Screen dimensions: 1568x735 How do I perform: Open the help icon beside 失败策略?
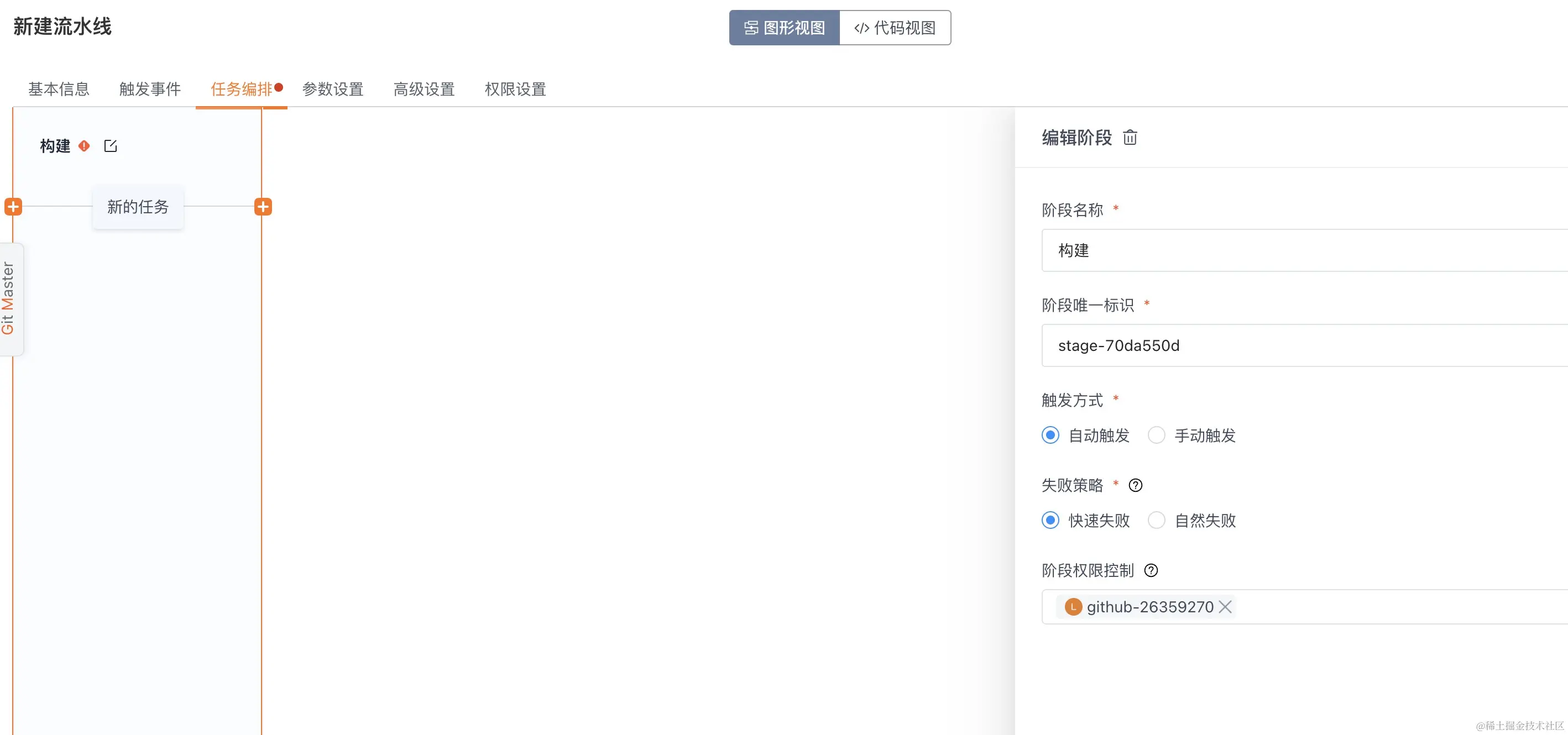tap(1135, 486)
